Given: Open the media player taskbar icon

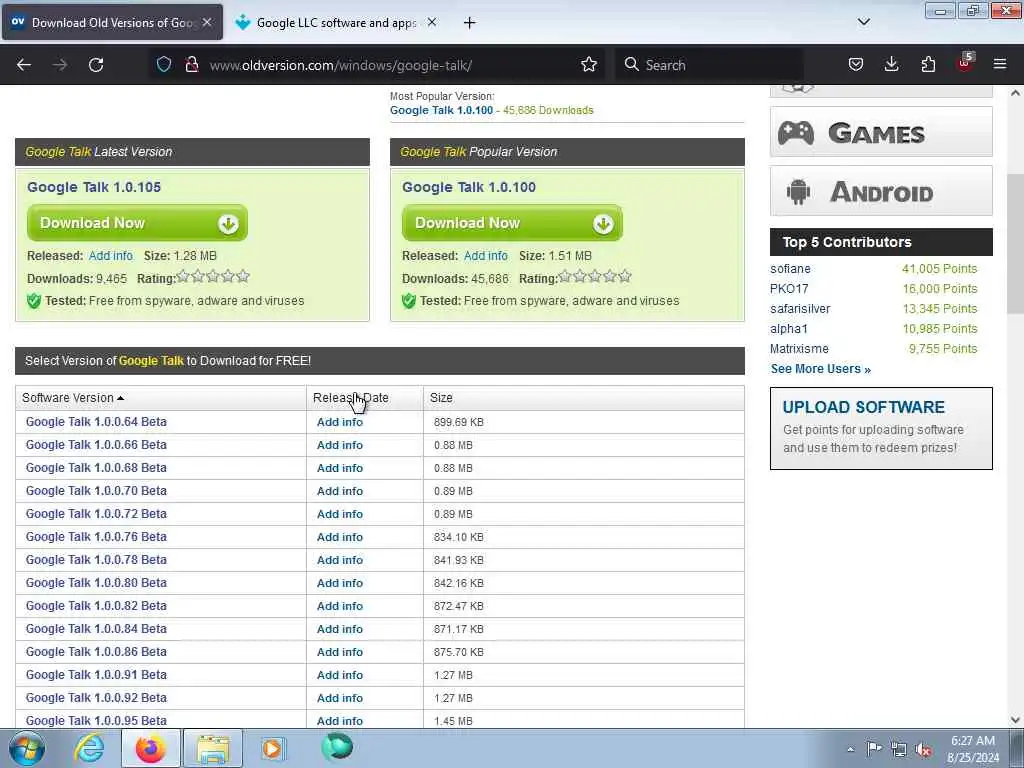Looking at the screenshot, I should click(x=273, y=748).
